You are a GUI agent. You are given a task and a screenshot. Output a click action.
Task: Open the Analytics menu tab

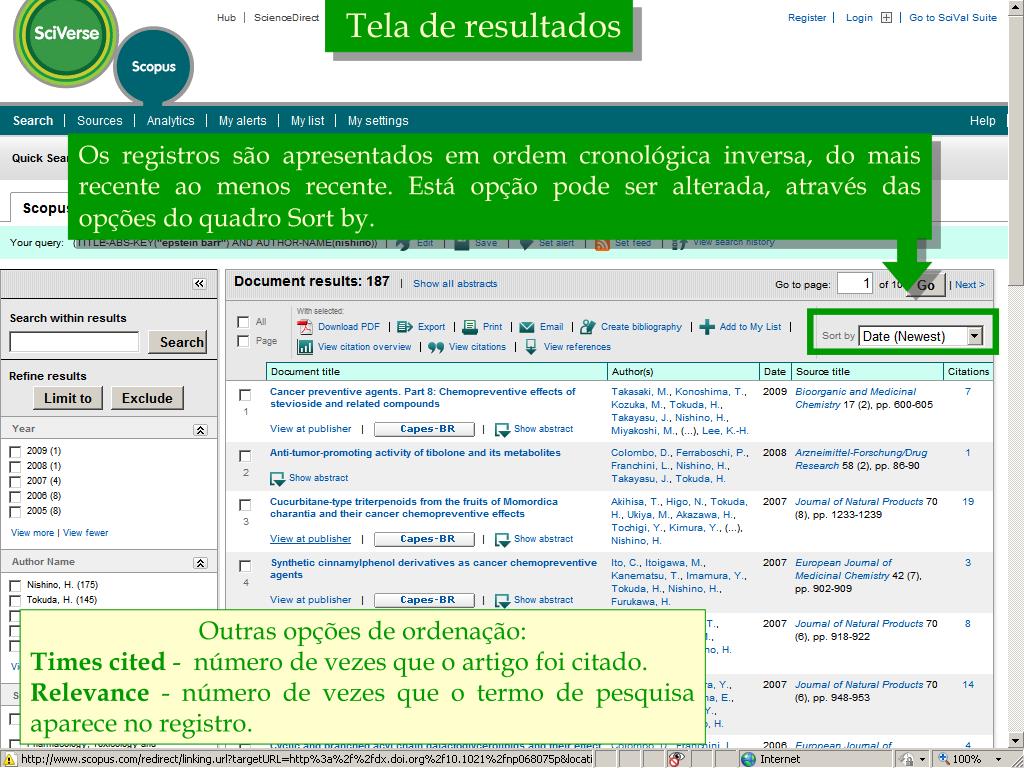[x=170, y=121]
